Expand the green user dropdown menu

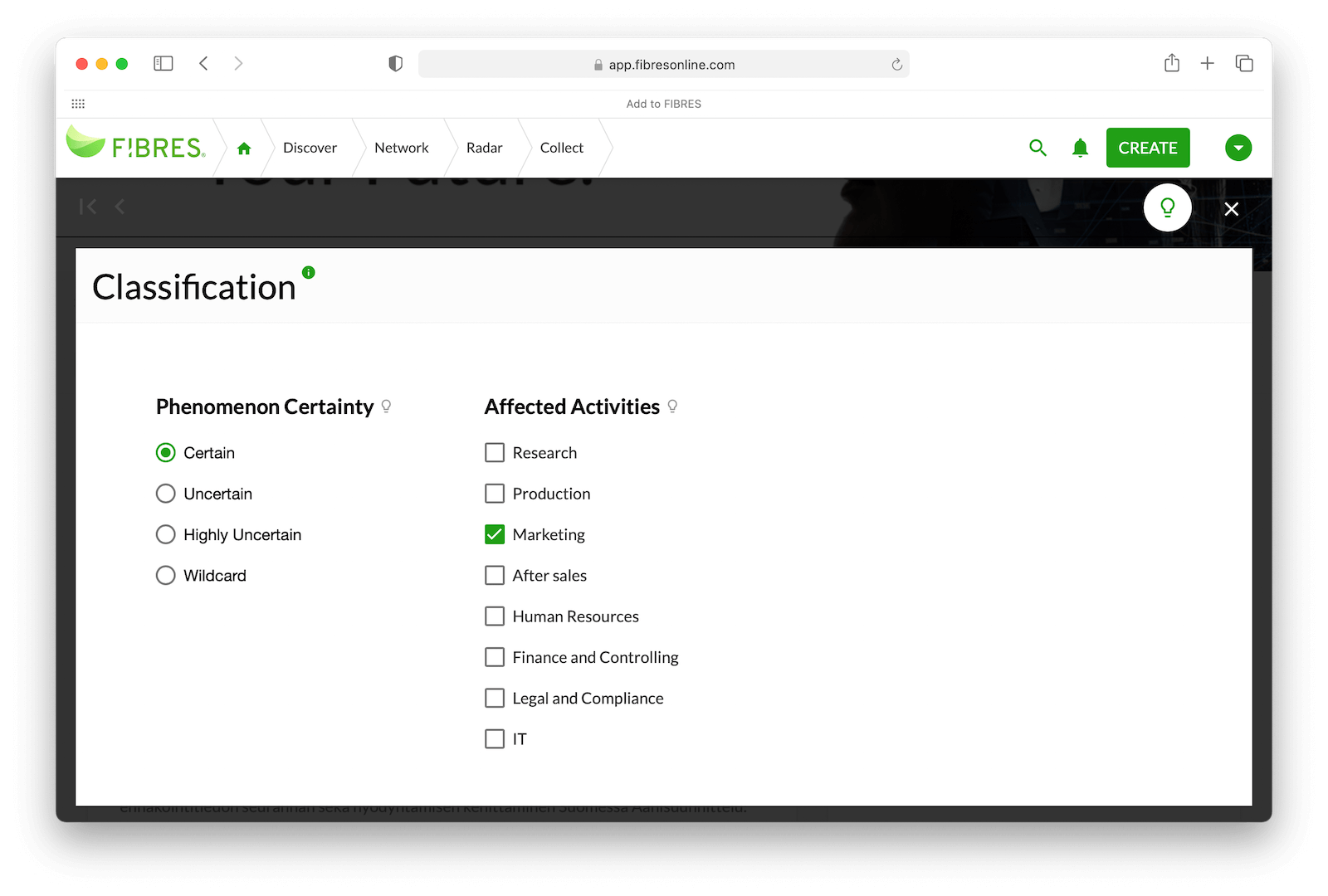1238,148
